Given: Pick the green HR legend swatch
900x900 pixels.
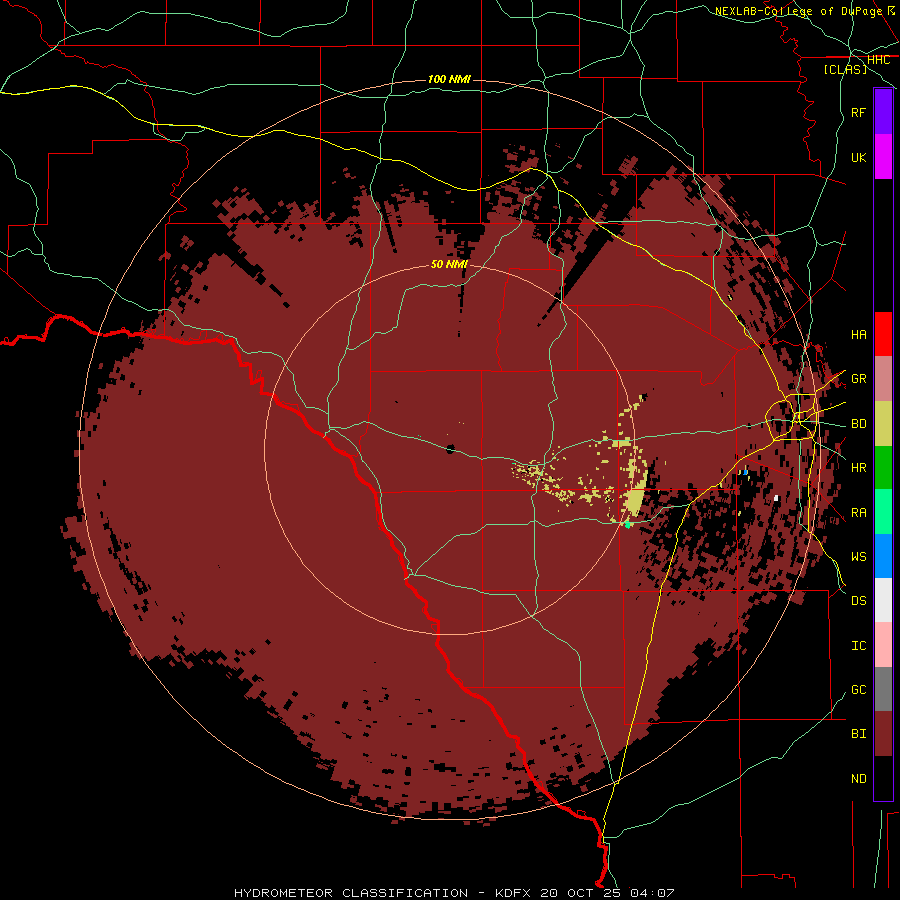Looking at the screenshot, I should (883, 467).
